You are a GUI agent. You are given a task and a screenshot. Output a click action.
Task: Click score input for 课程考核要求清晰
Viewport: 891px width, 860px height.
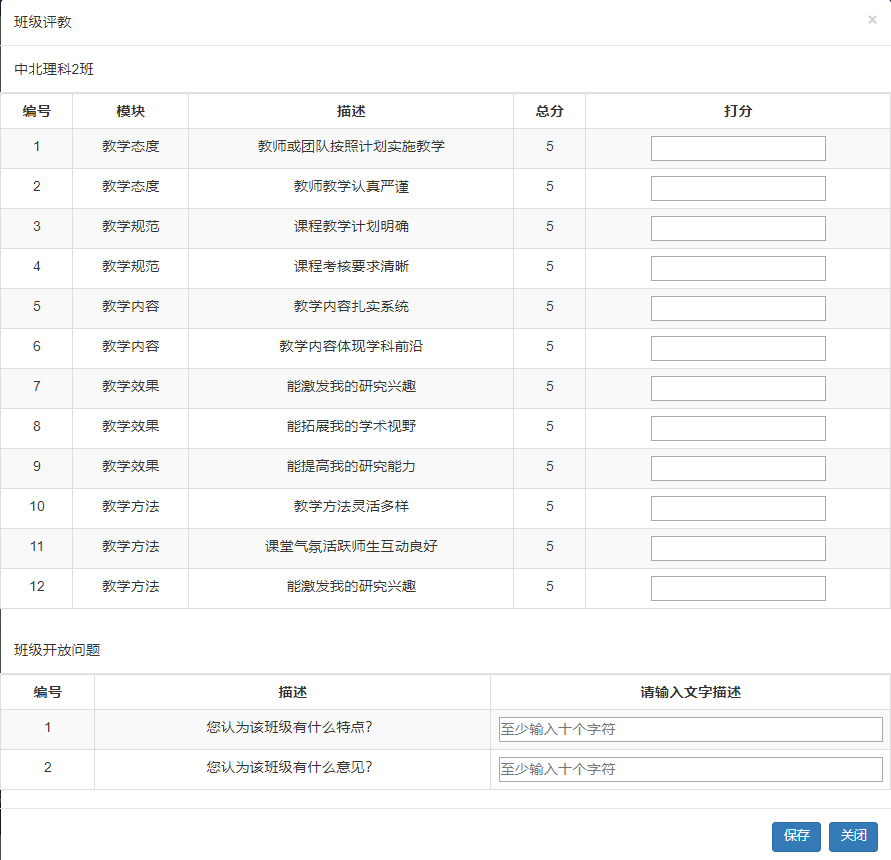coord(738,268)
